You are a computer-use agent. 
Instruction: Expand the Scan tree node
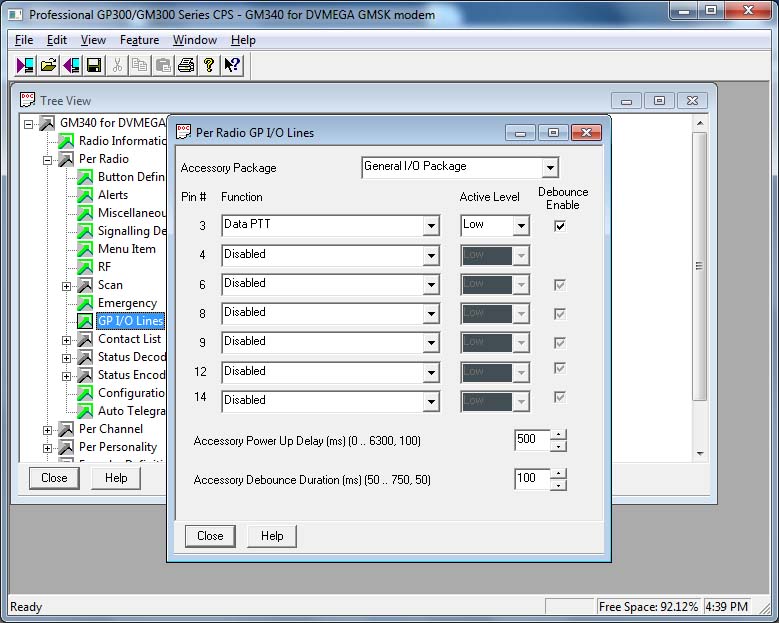coord(67,286)
